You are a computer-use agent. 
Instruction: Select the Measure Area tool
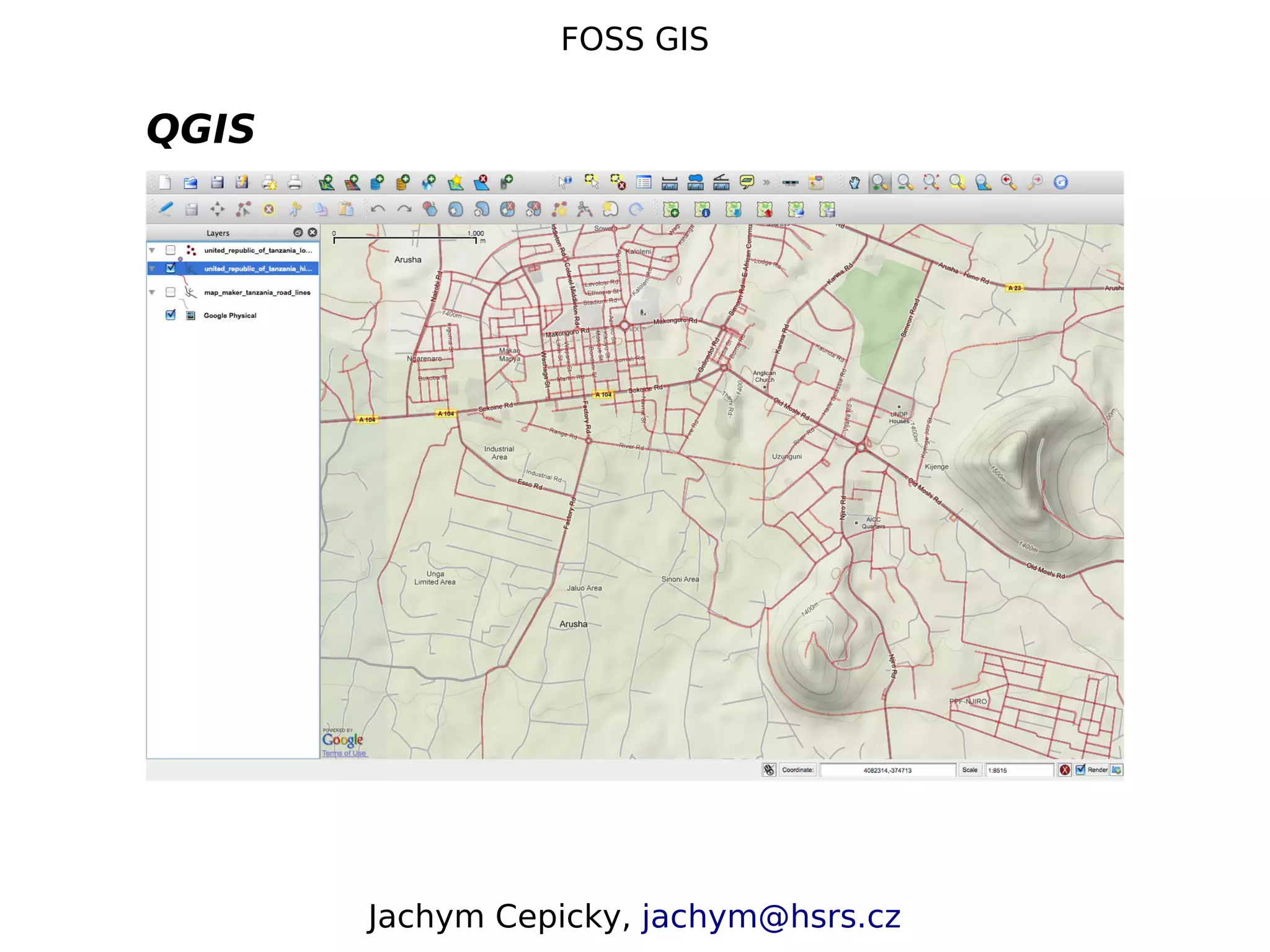pyautogui.click(x=696, y=183)
